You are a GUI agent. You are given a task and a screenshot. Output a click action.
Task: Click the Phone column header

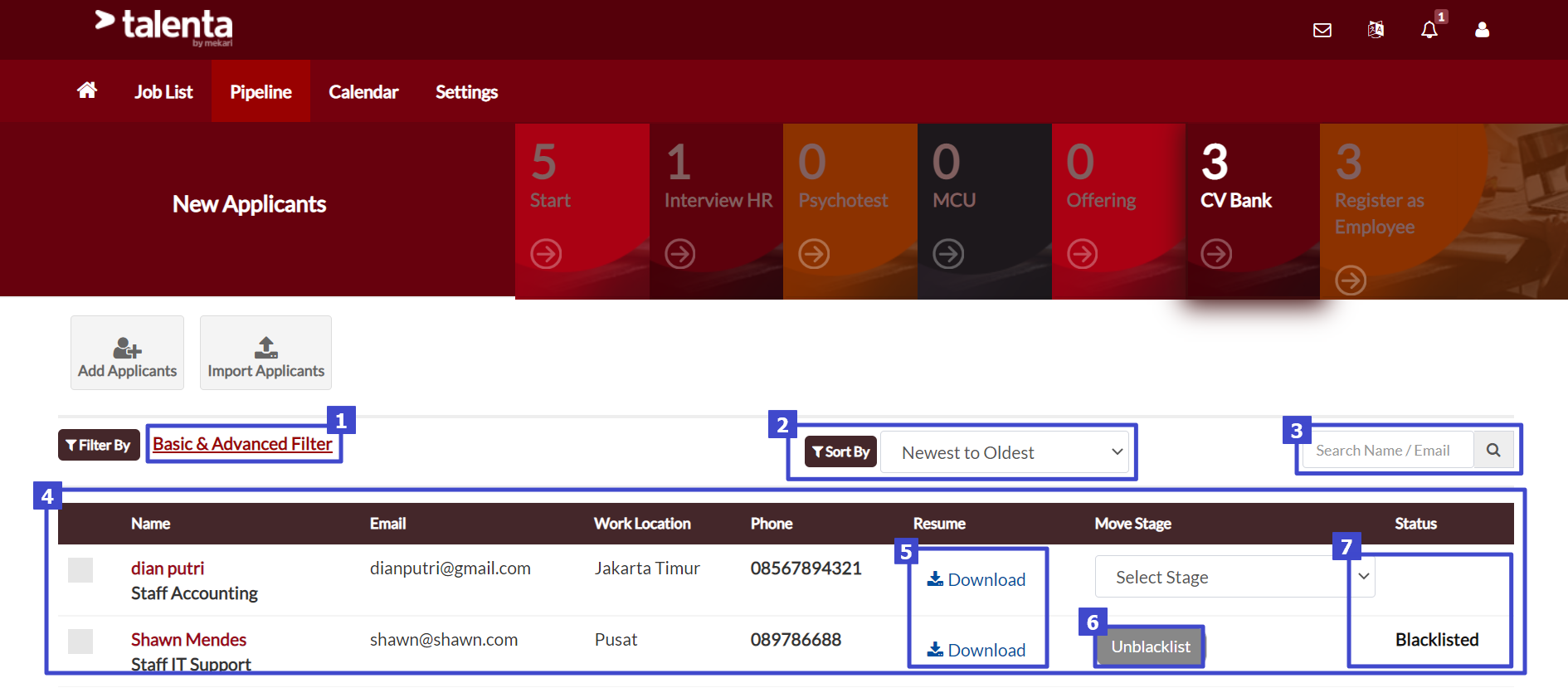click(x=772, y=524)
